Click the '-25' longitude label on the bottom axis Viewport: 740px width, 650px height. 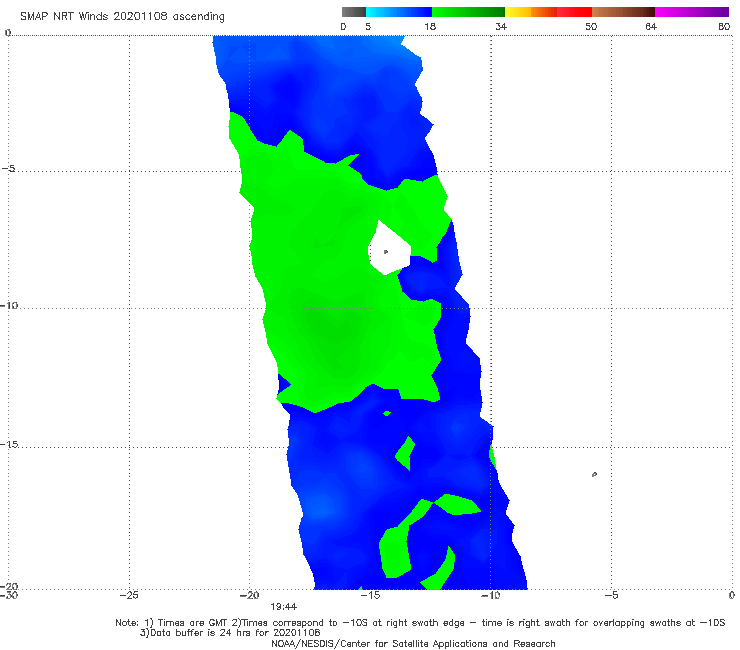129,595
